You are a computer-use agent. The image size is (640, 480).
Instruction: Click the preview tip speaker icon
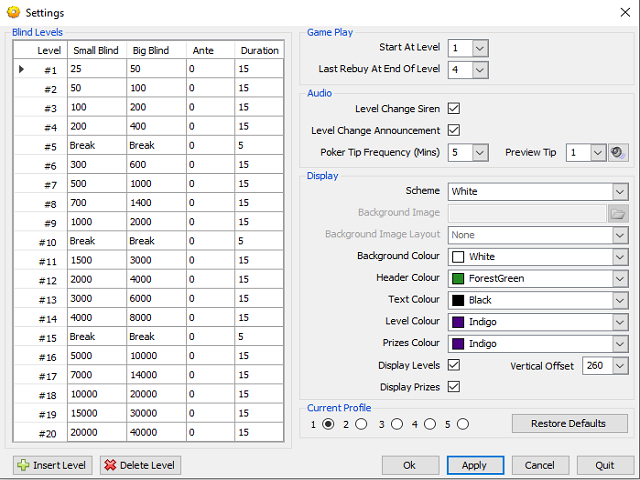(618, 153)
